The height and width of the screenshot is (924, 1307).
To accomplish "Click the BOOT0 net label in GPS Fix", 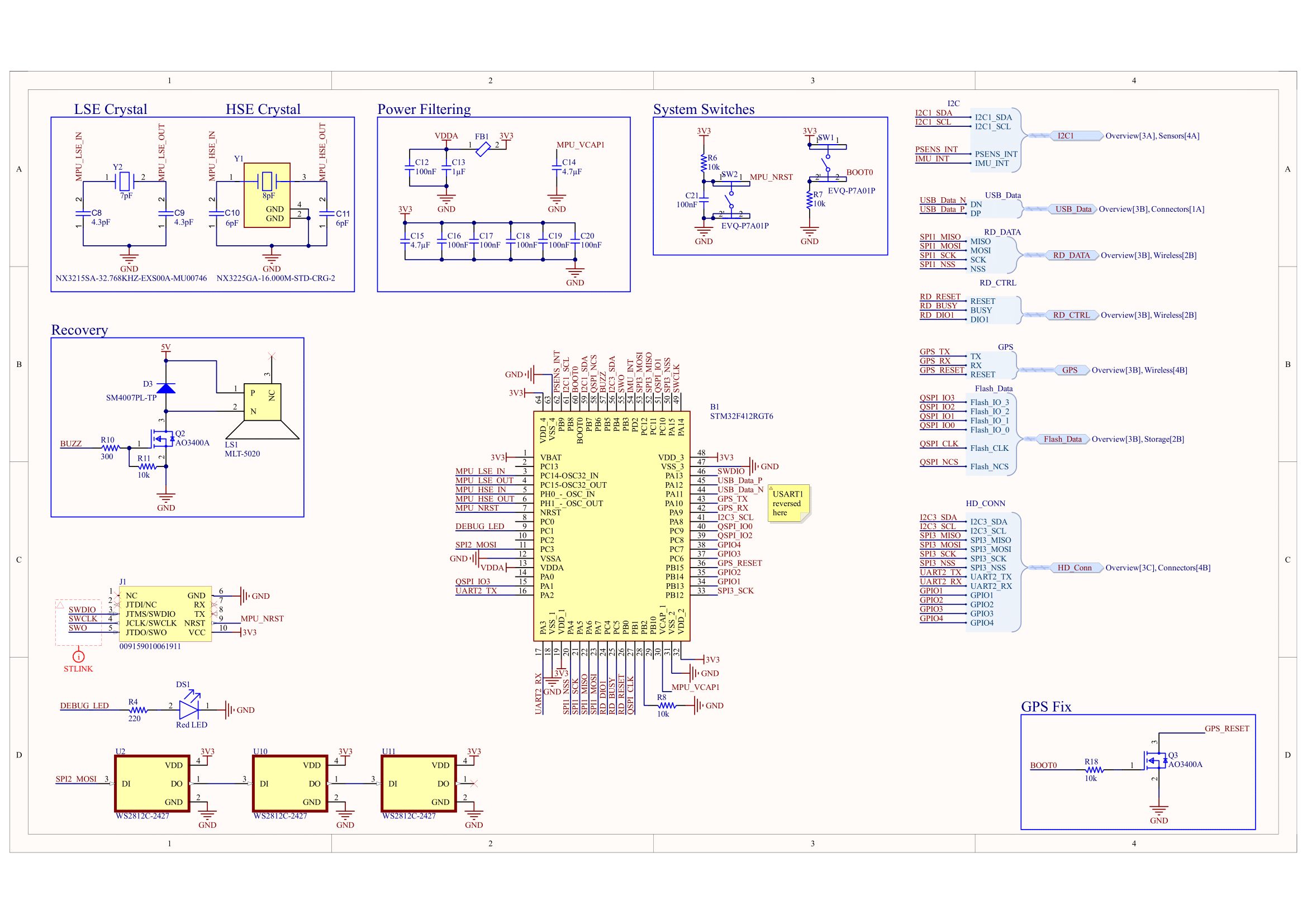I will coord(1043,765).
